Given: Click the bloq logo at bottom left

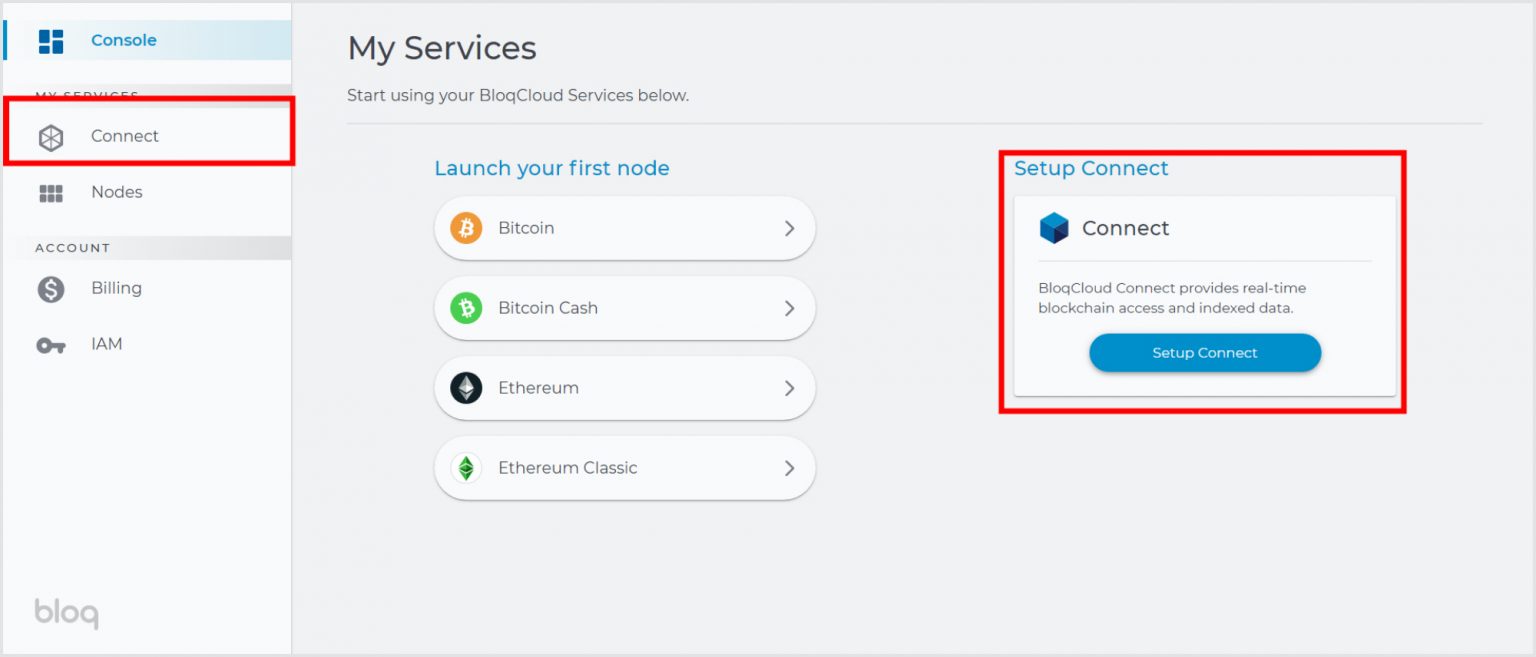Looking at the screenshot, I should pyautogui.click(x=64, y=612).
